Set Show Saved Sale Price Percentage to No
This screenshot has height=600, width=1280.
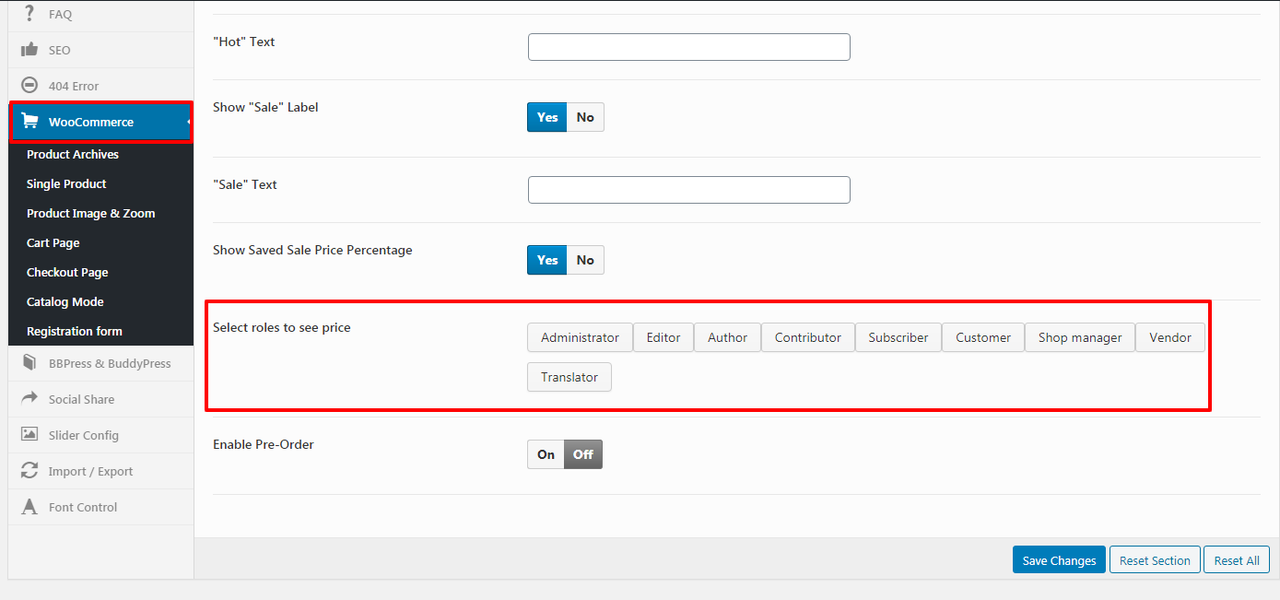point(585,260)
